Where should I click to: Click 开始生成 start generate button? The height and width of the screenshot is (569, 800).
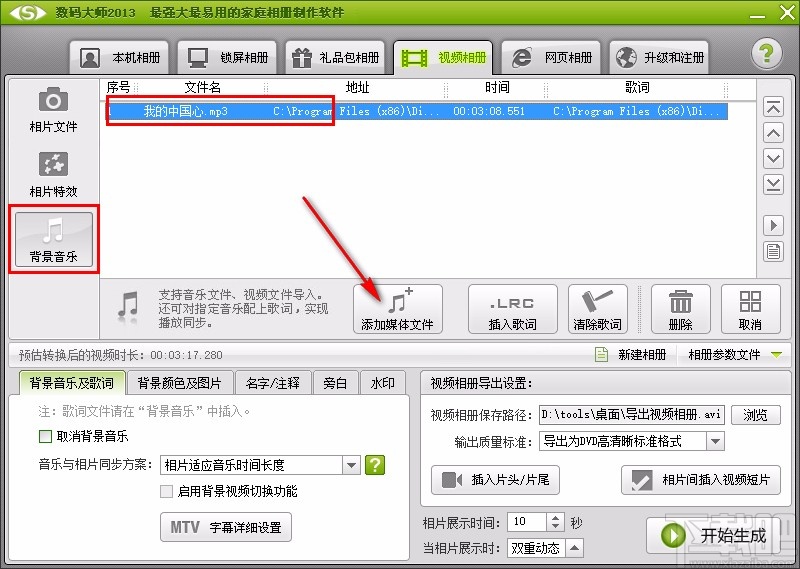click(714, 535)
